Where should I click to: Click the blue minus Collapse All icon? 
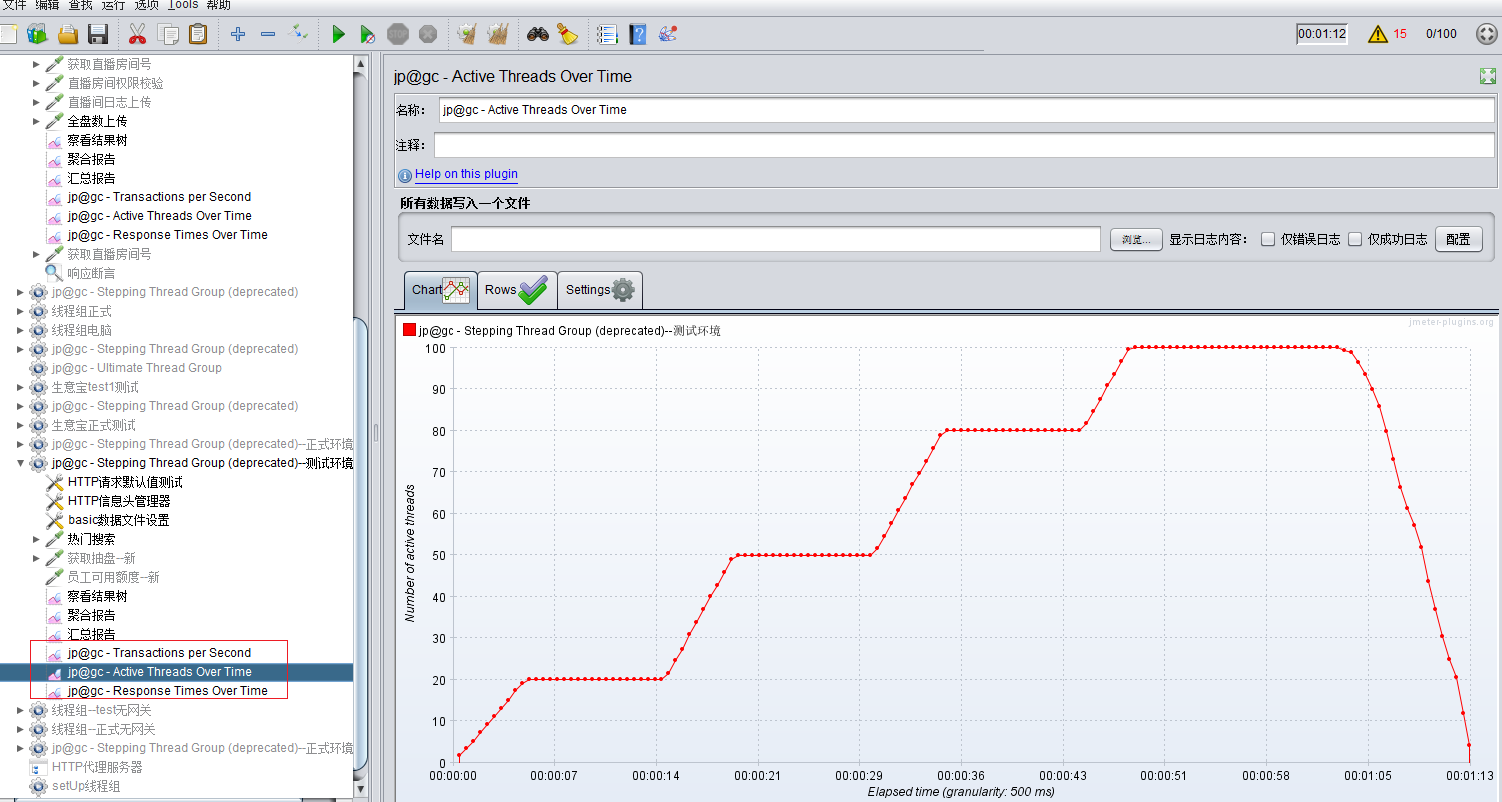coord(268,34)
